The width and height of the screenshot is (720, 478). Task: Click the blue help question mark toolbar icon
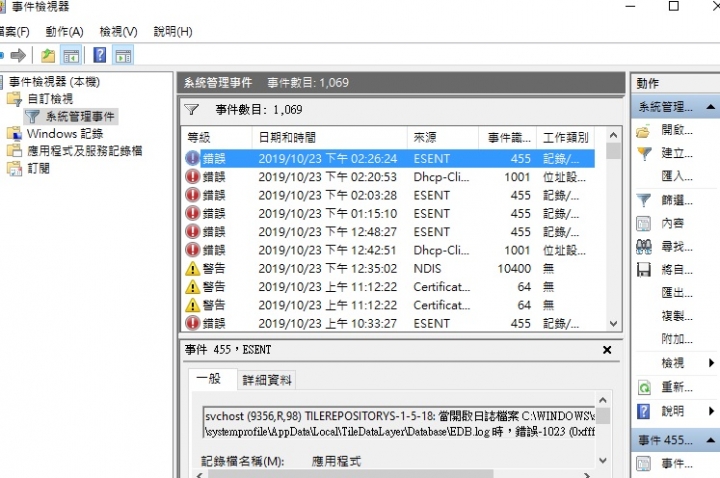(x=100, y=55)
